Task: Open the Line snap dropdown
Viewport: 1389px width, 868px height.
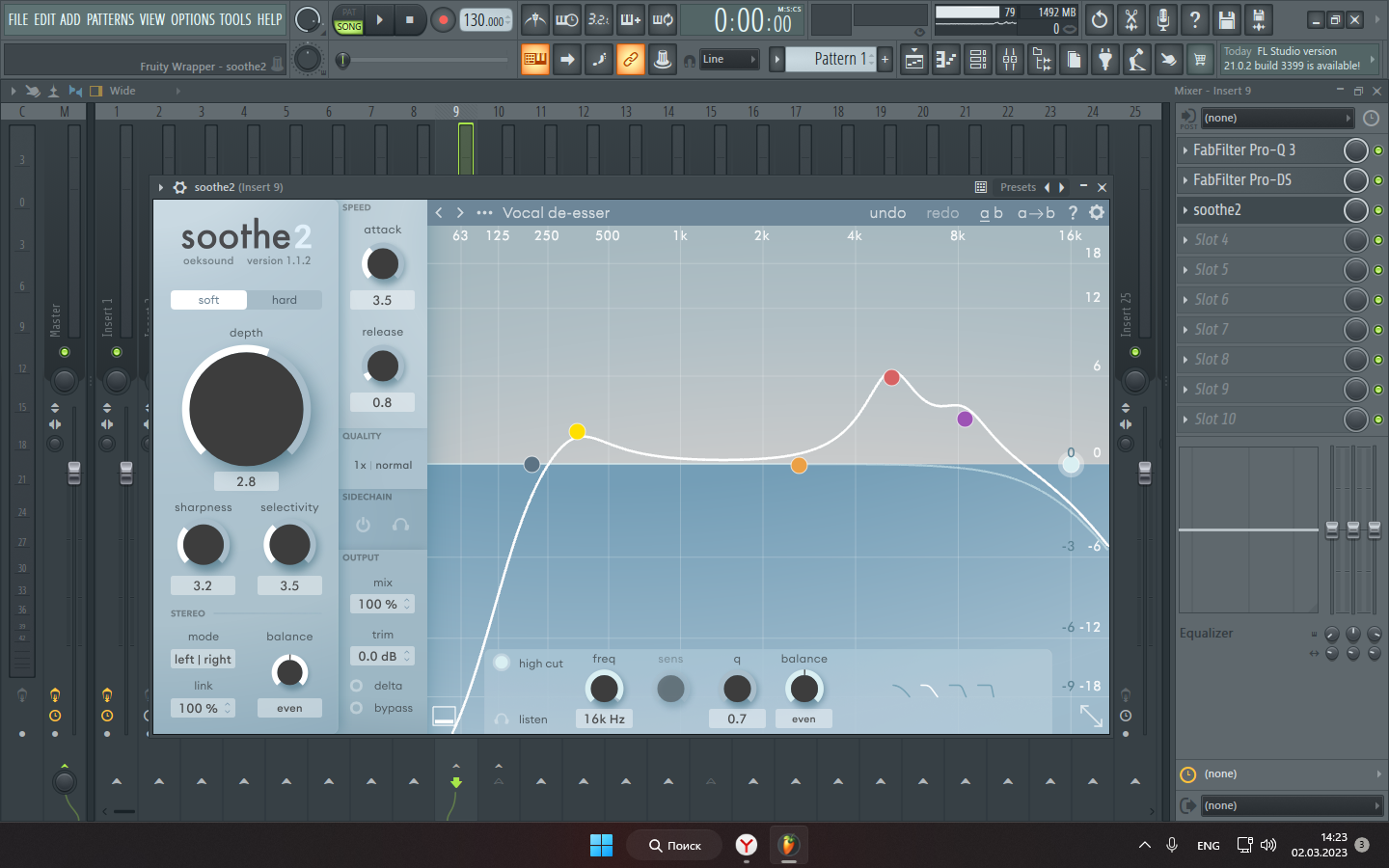Action: [729, 60]
